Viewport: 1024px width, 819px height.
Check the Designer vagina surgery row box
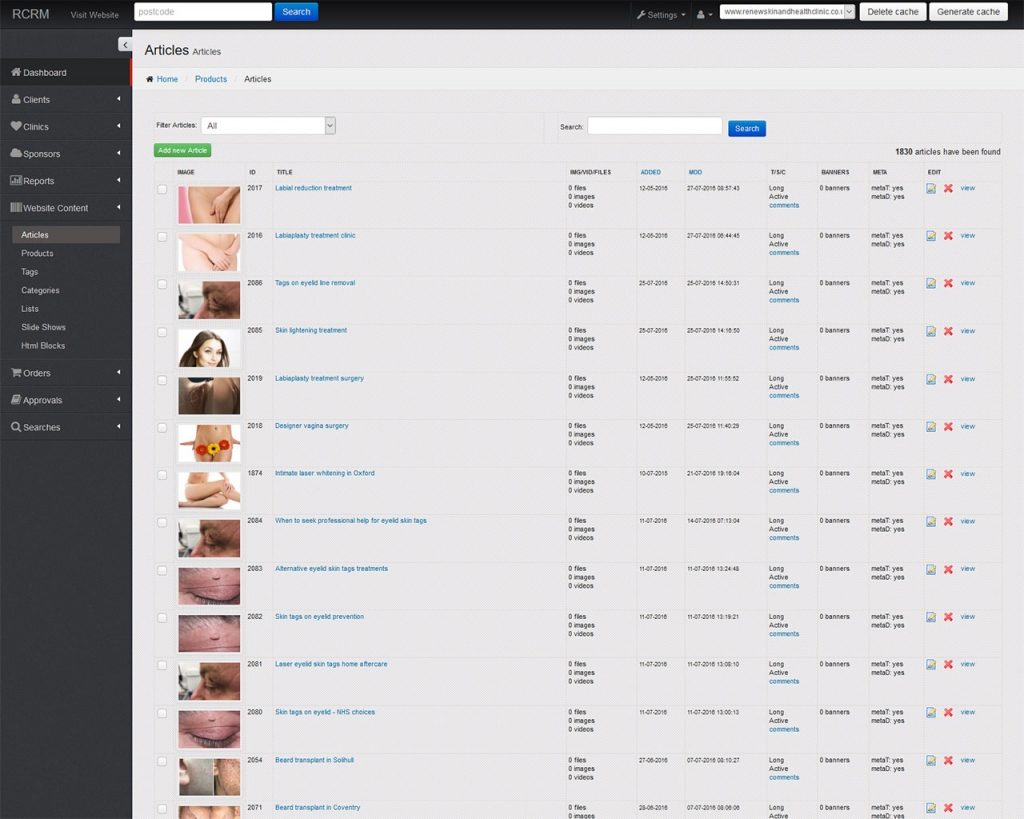pyautogui.click(x=162, y=428)
